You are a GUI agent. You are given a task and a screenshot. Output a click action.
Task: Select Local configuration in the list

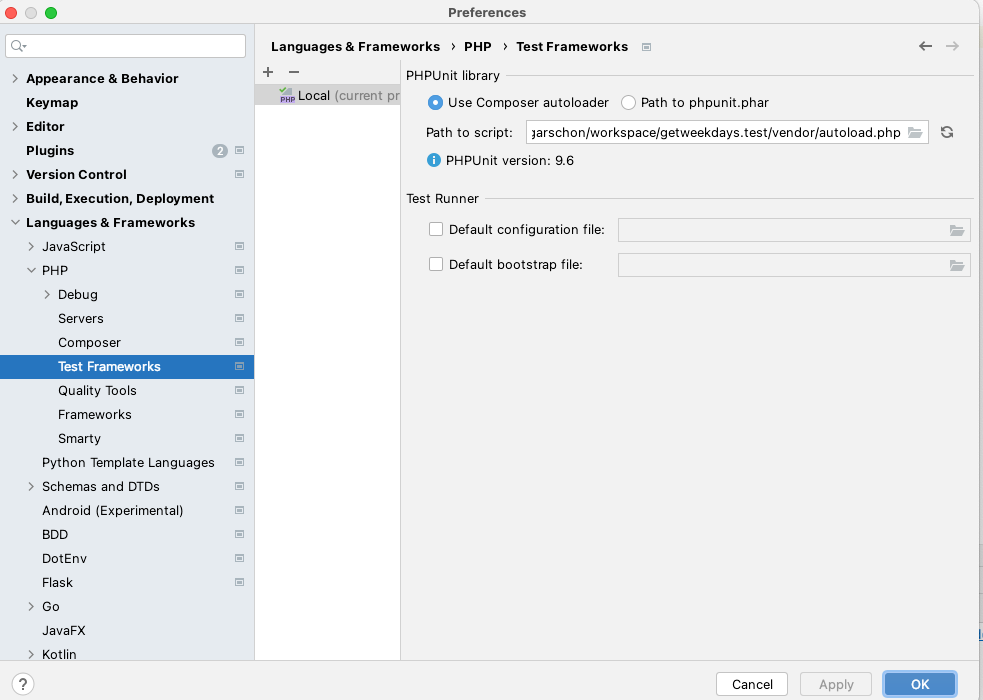[x=327, y=95]
